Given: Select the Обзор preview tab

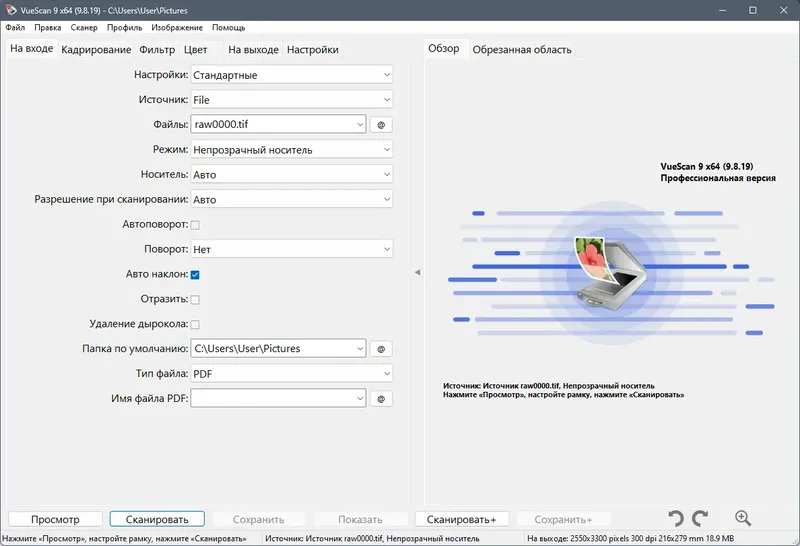Looking at the screenshot, I should coord(443,48).
